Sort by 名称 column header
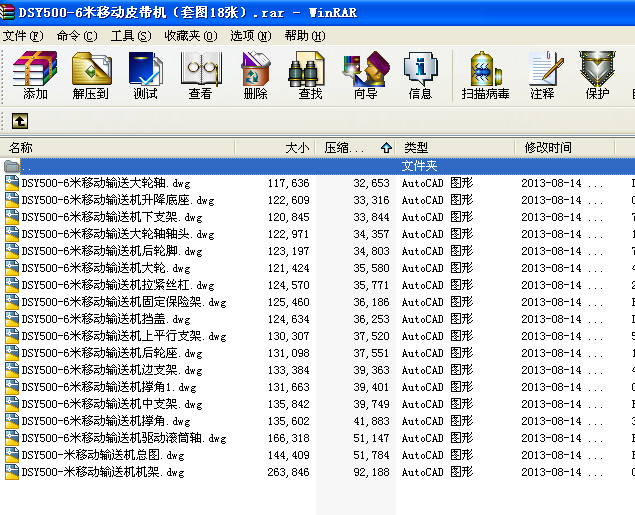This screenshot has width=635, height=515. point(117,148)
